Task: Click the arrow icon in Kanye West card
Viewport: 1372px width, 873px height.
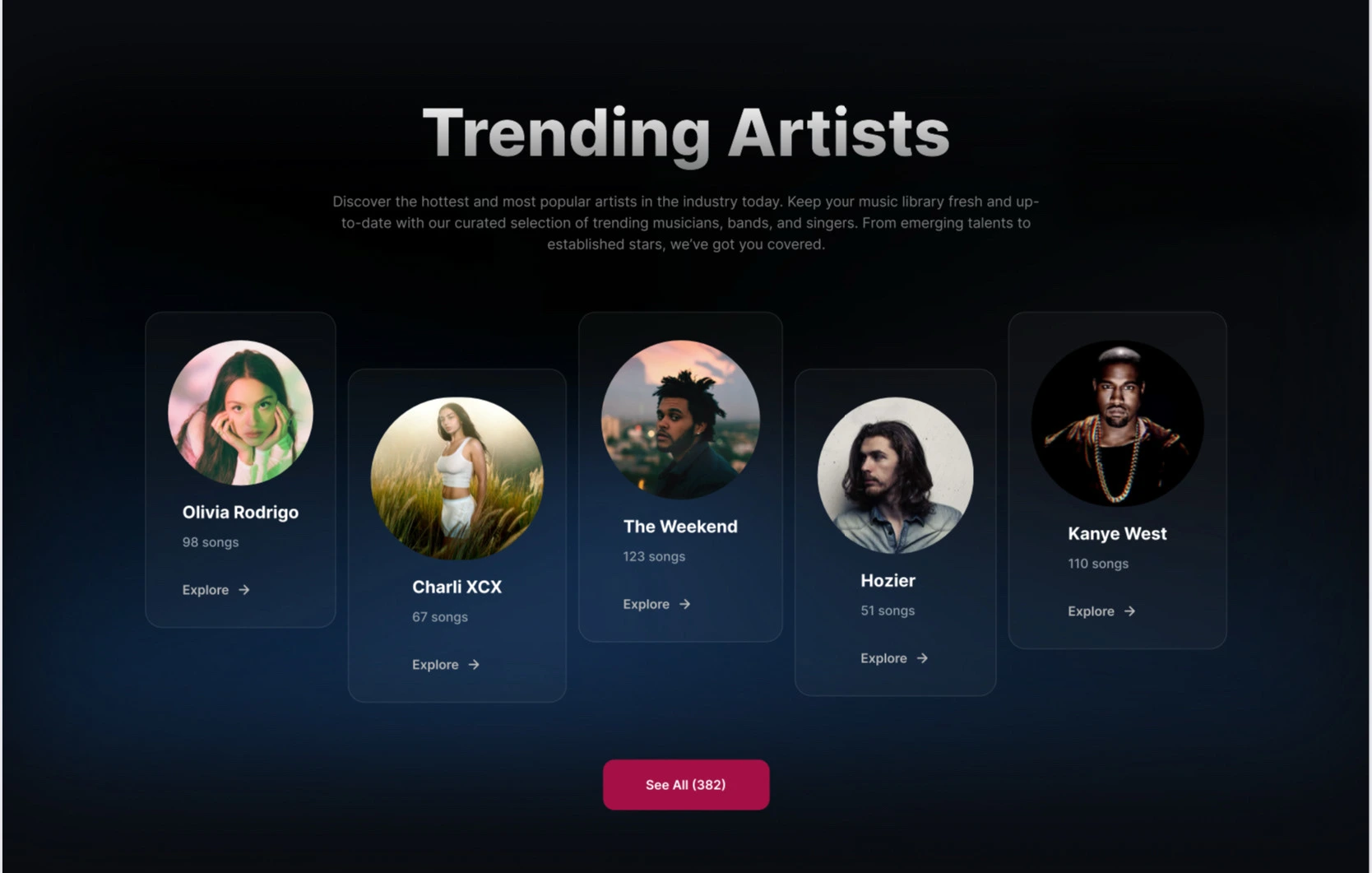Action: pyautogui.click(x=1129, y=611)
